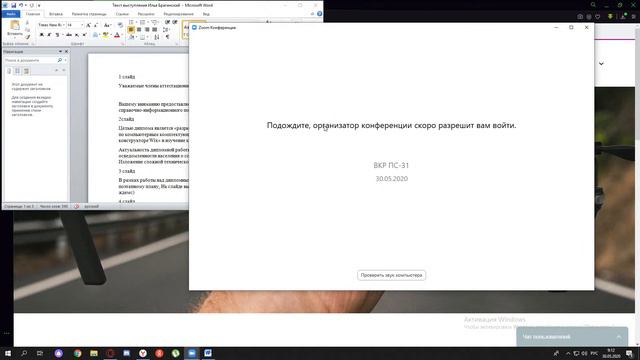The image size is (640, 360).
Task: Apply the red font color swatch
Action: point(117,35)
